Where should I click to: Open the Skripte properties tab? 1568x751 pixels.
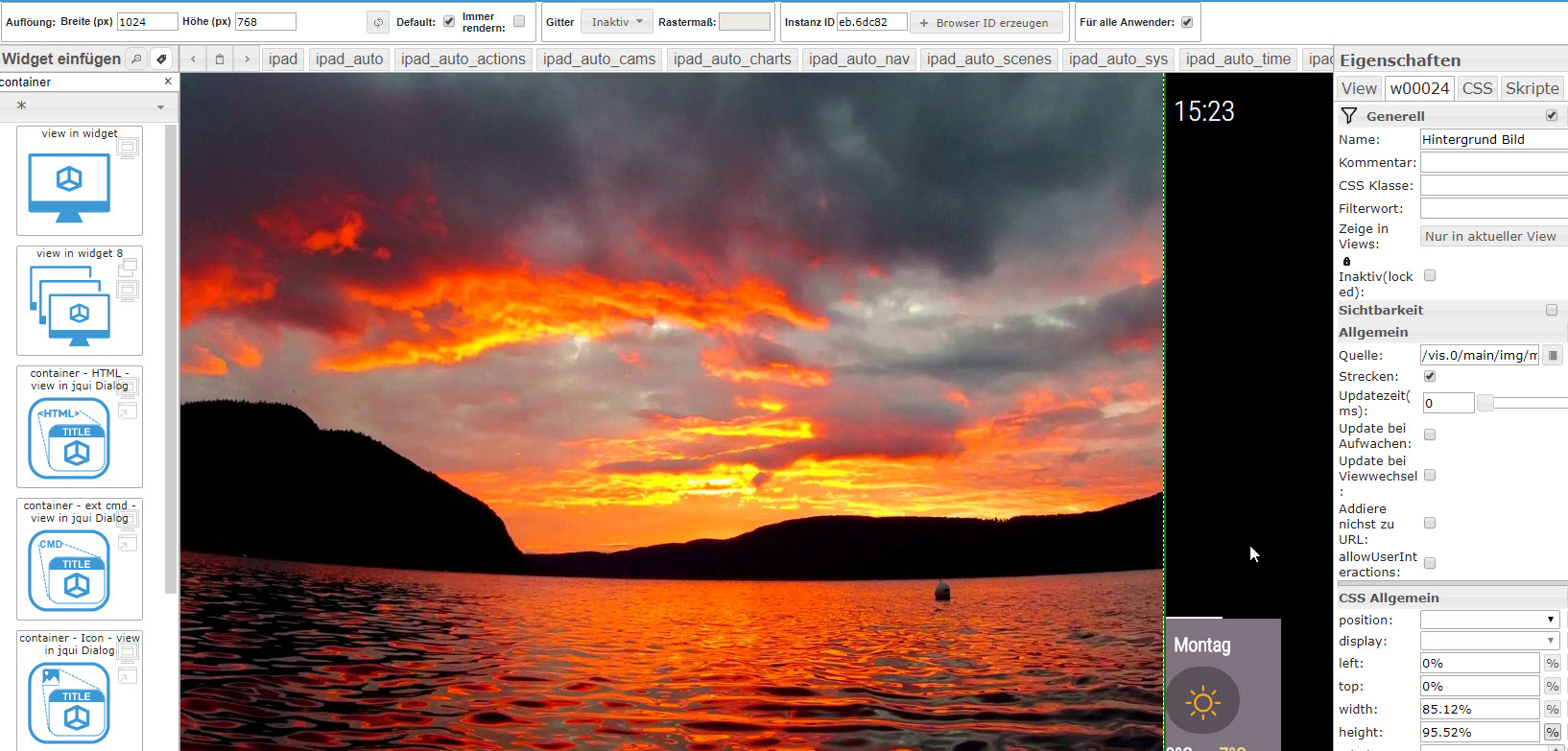coord(1532,88)
